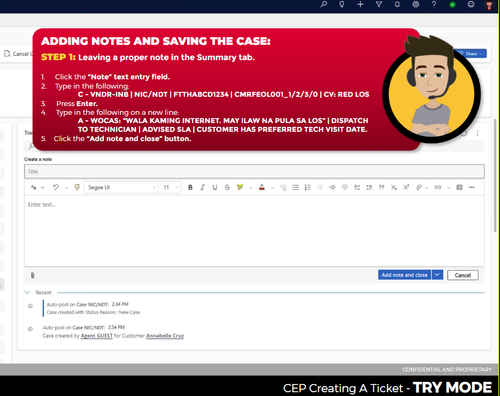Open the undo dropdown arrow

coord(66,188)
